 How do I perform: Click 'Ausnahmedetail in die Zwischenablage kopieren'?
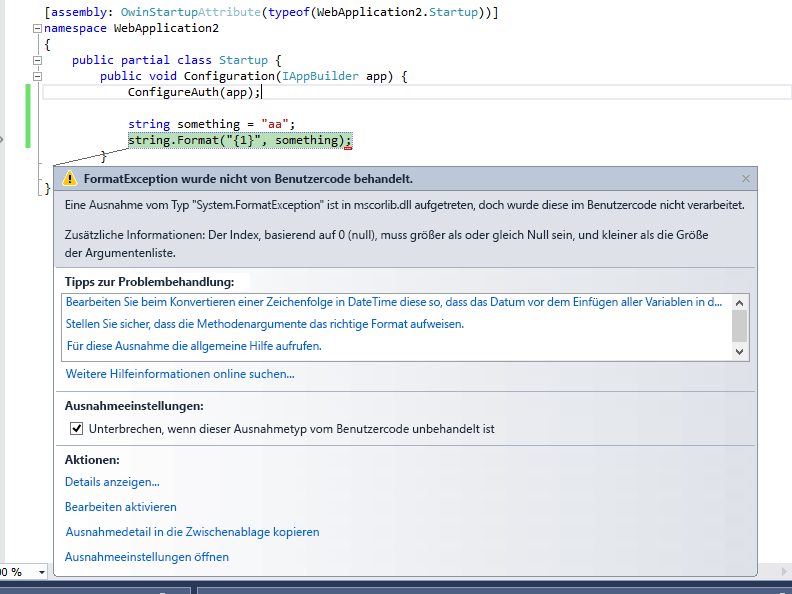click(192, 532)
